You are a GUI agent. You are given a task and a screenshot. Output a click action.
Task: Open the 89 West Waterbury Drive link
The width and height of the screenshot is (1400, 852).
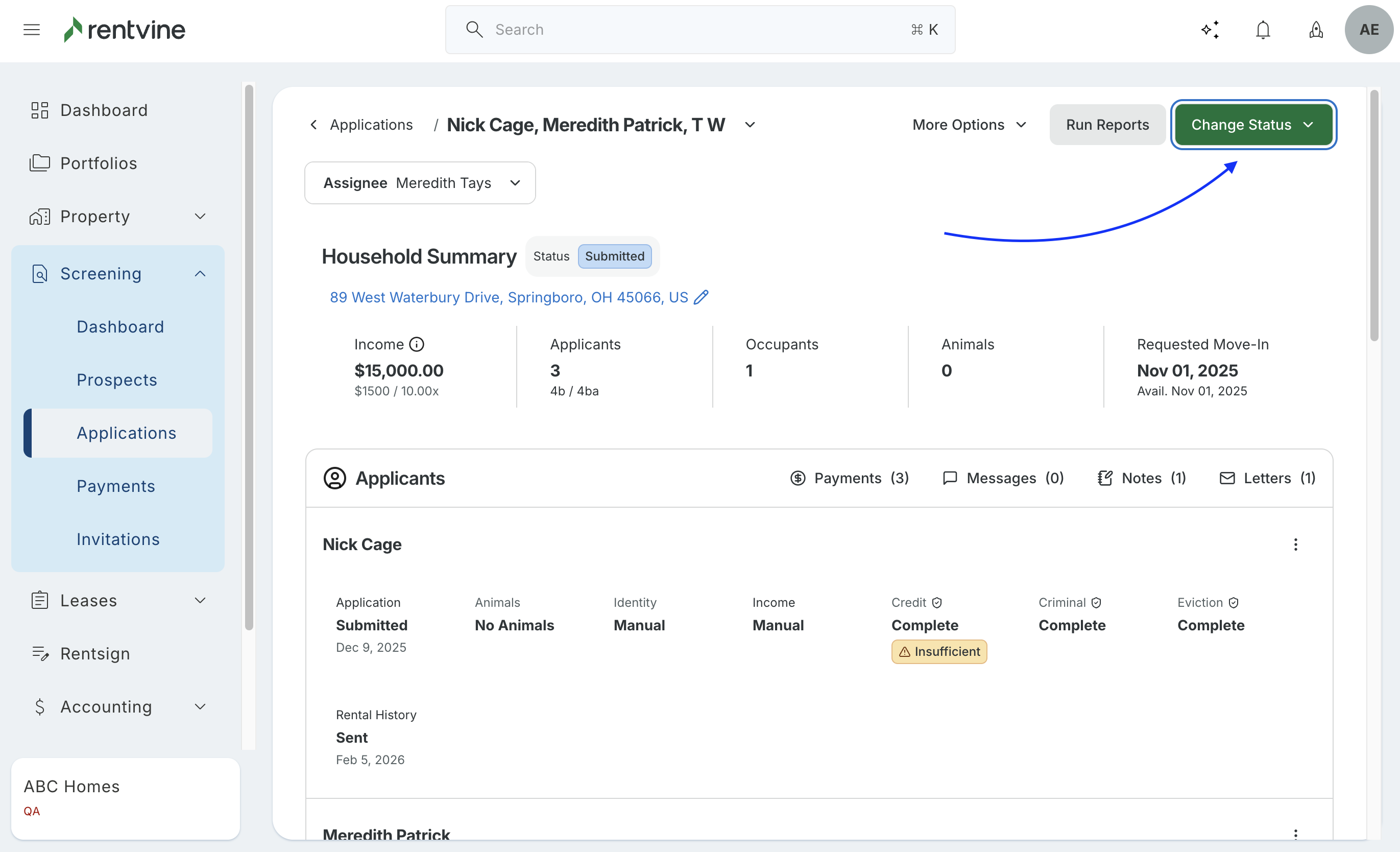coord(509,297)
